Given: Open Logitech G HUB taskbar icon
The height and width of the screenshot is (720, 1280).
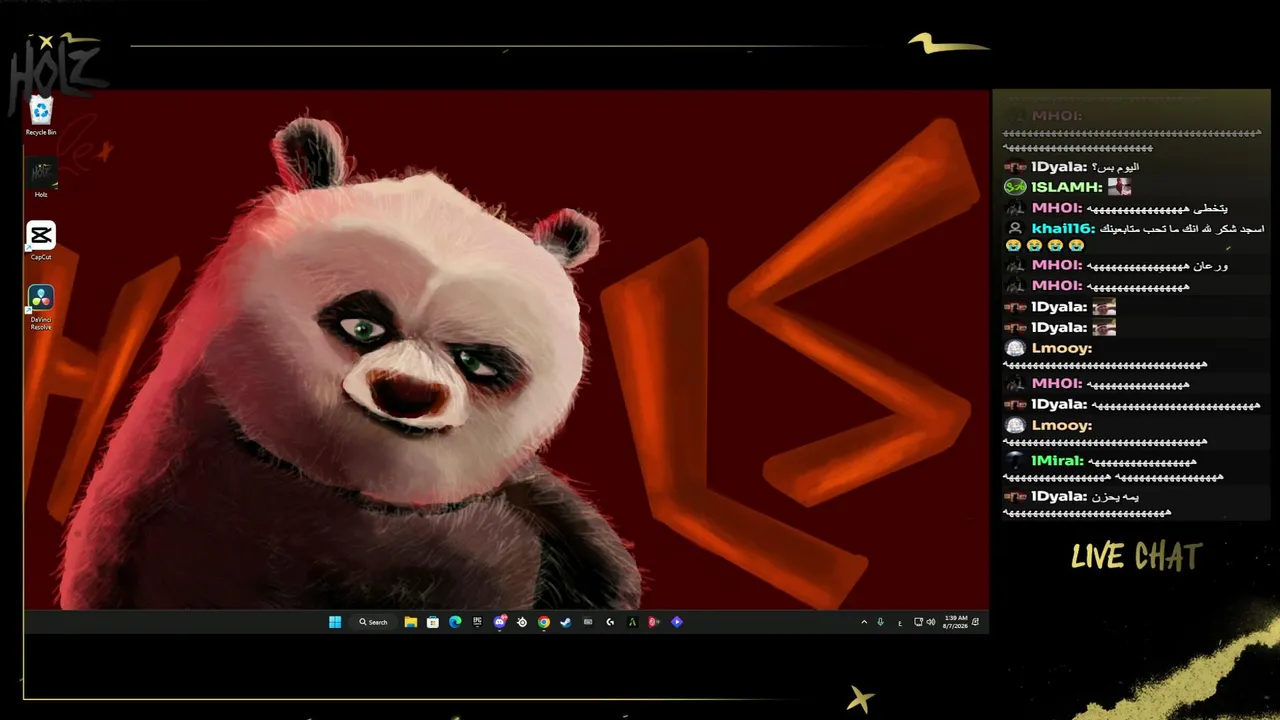Looking at the screenshot, I should [610, 622].
